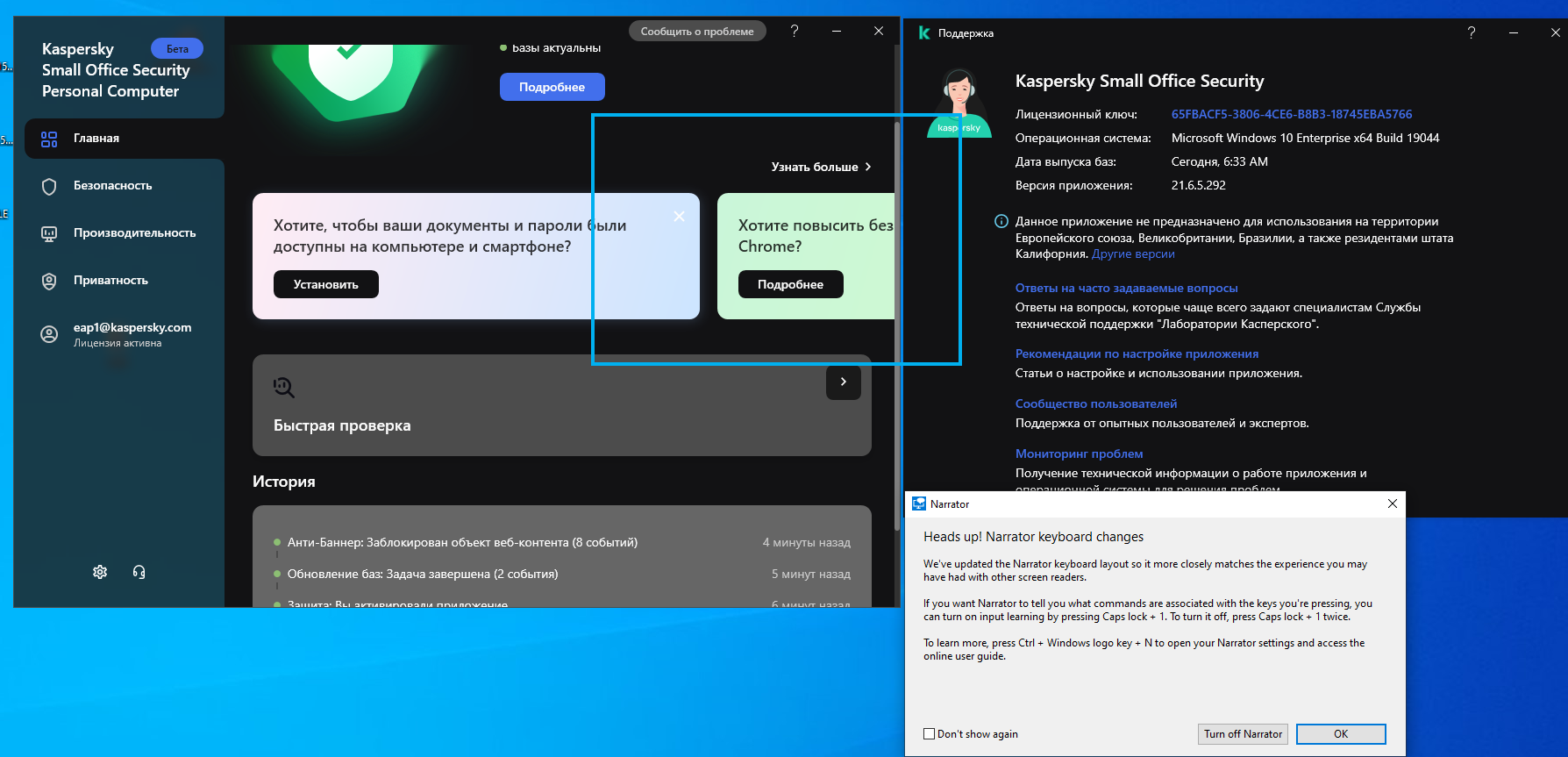Screen dimensions: 1568x757
Task: Click the operating system value text
Action: (x=1305, y=138)
